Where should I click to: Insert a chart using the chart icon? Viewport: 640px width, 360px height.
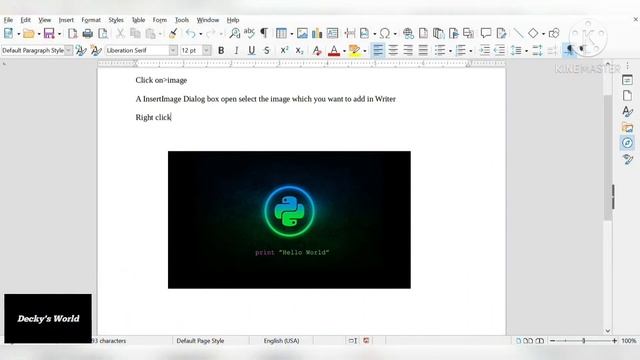click(317, 33)
